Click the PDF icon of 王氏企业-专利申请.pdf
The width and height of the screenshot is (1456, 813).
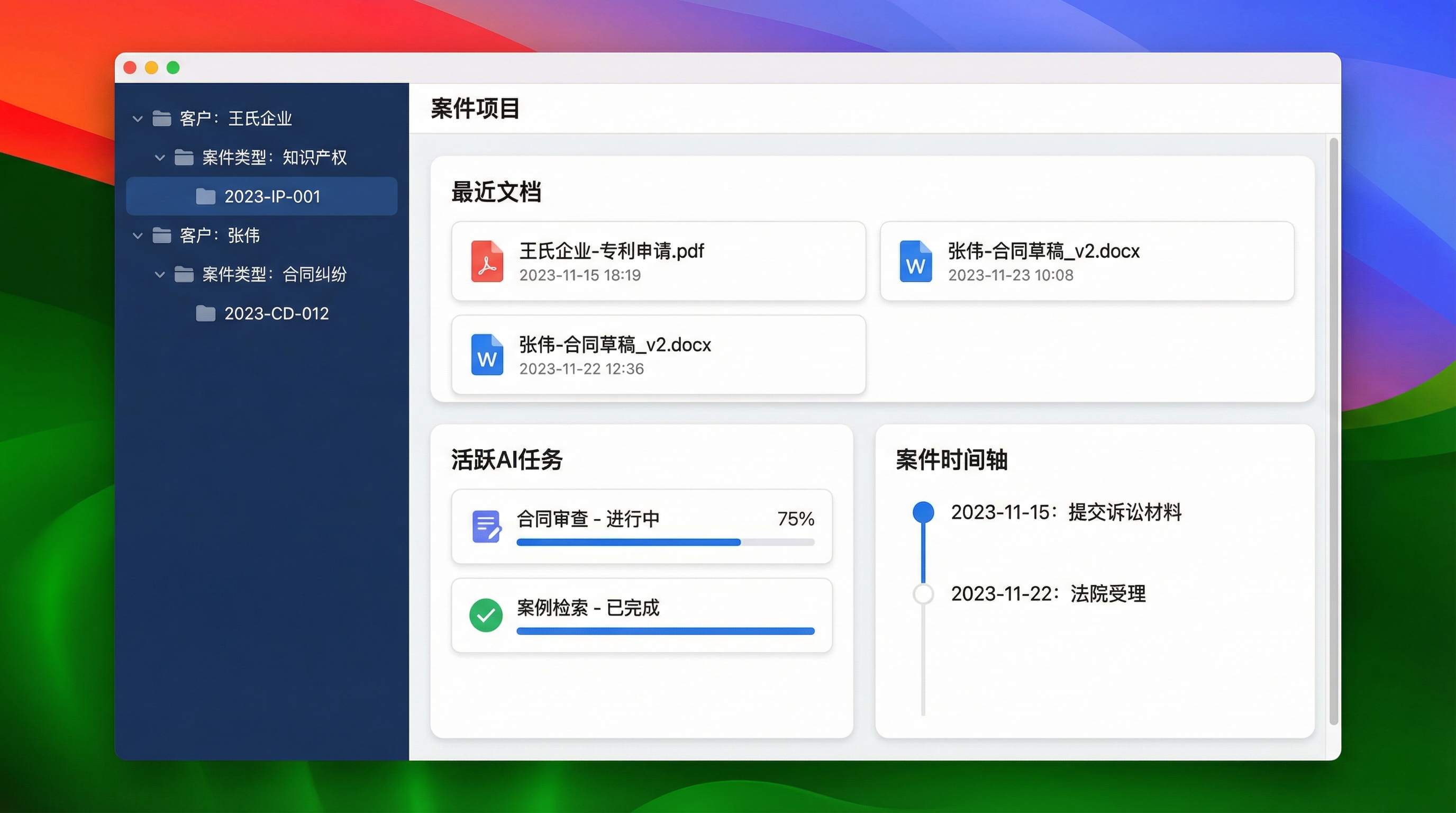tap(487, 261)
